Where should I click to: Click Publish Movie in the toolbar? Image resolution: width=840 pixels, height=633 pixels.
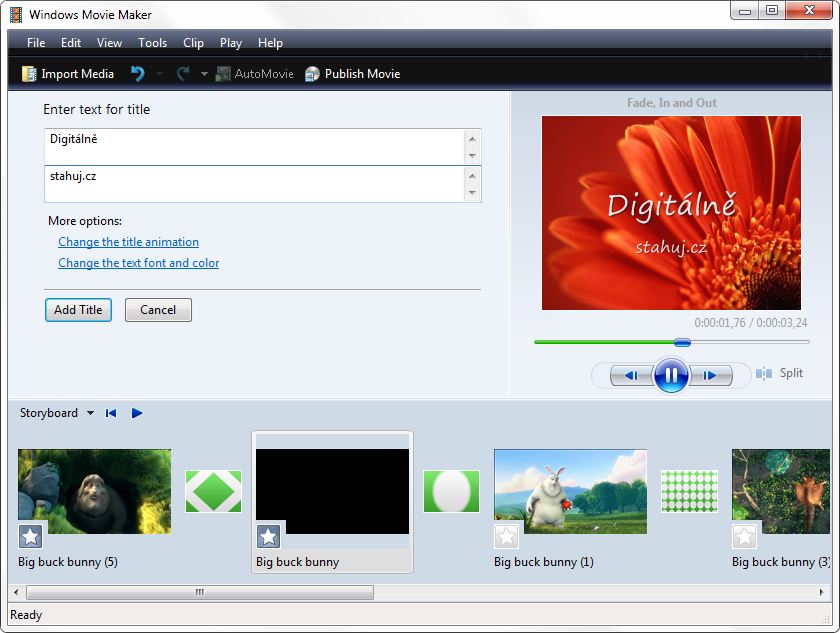coord(352,74)
